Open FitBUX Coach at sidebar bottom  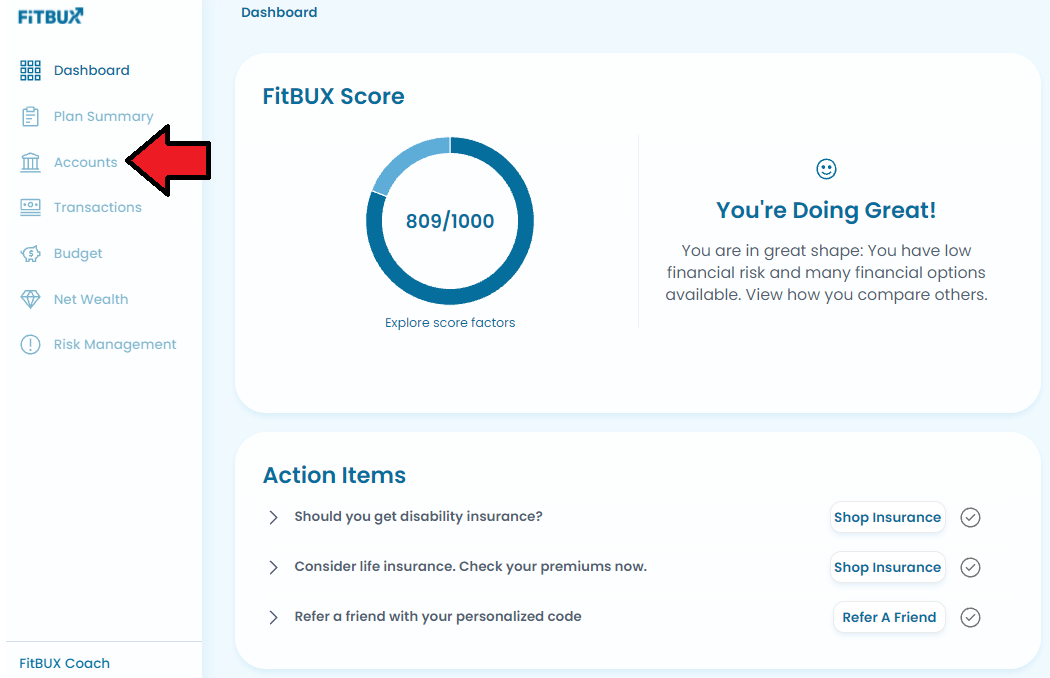pyautogui.click(x=64, y=663)
